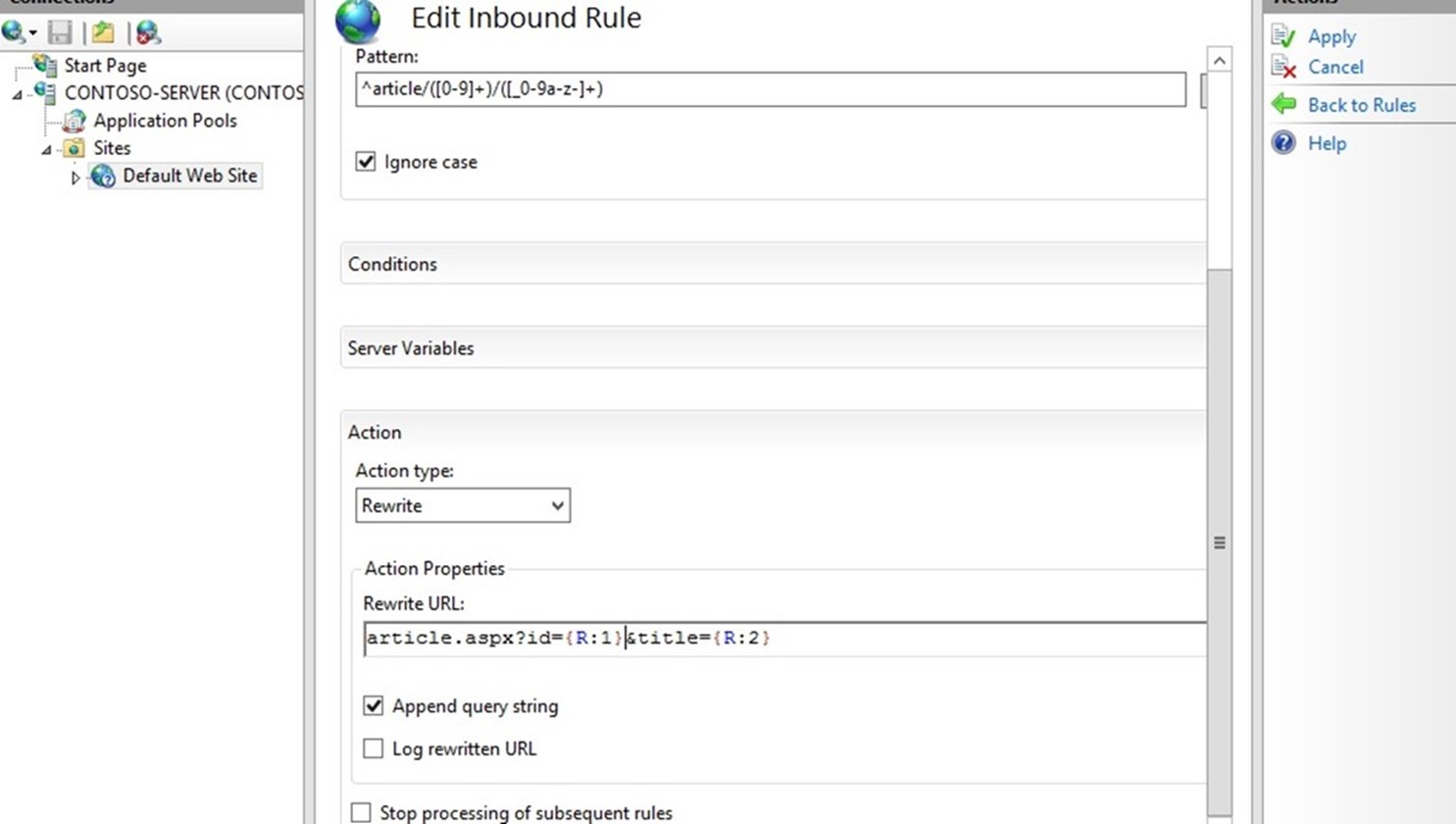Expand the Conditions section
1456x824 pixels.
pos(773,264)
